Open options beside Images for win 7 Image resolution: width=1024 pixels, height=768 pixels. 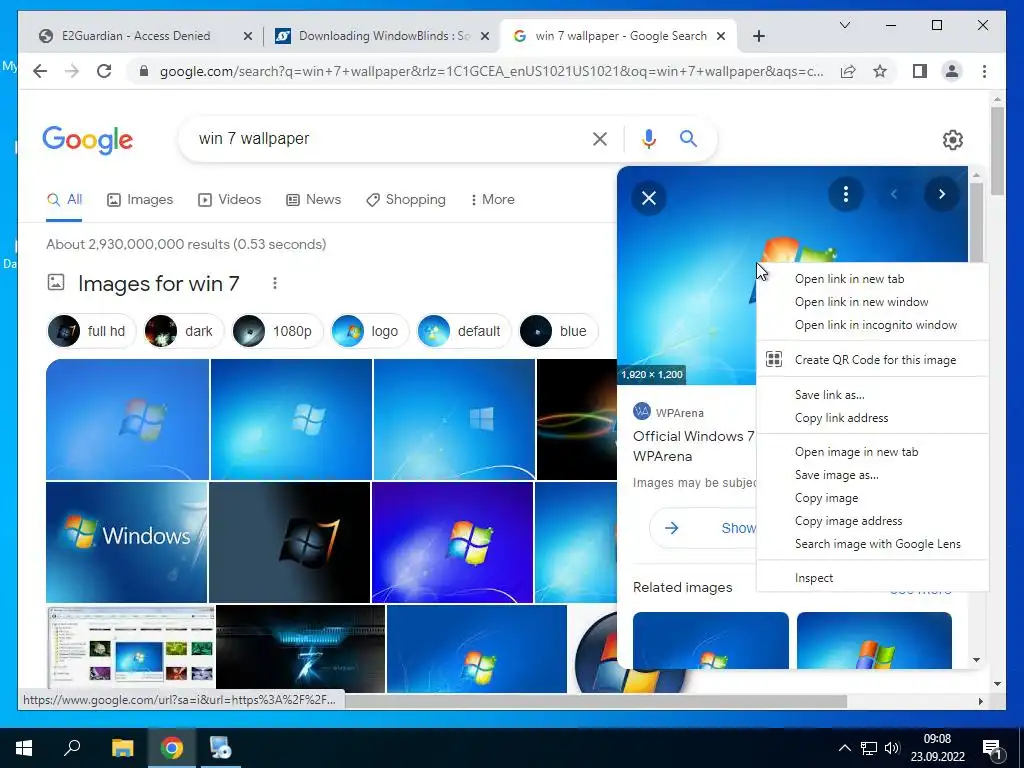[275, 283]
